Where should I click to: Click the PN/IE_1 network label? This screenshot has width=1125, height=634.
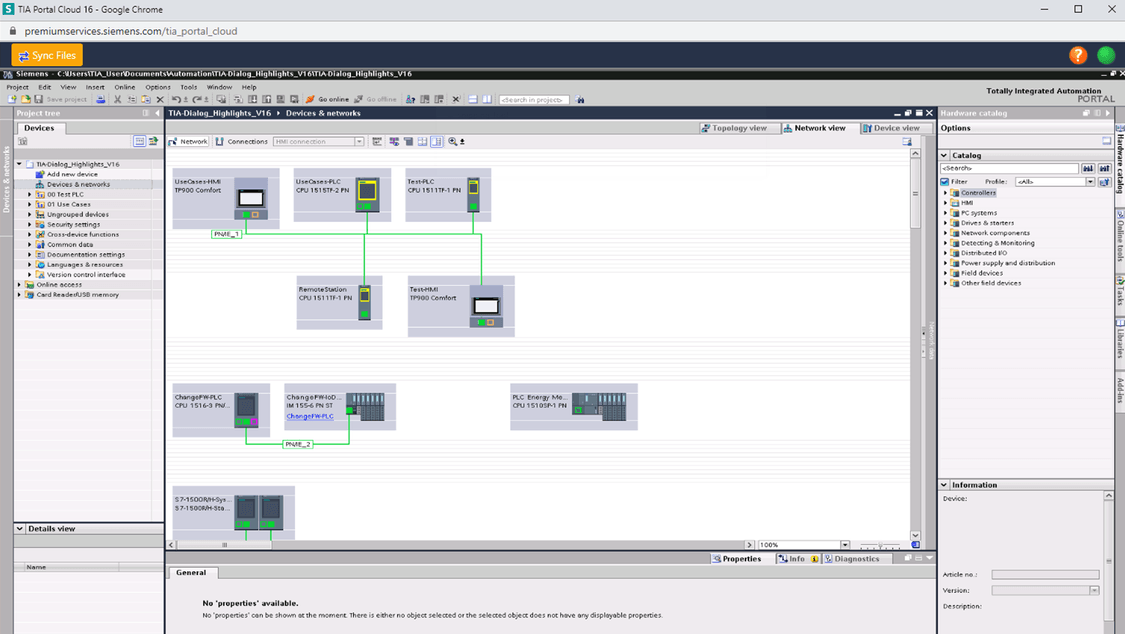coord(226,234)
